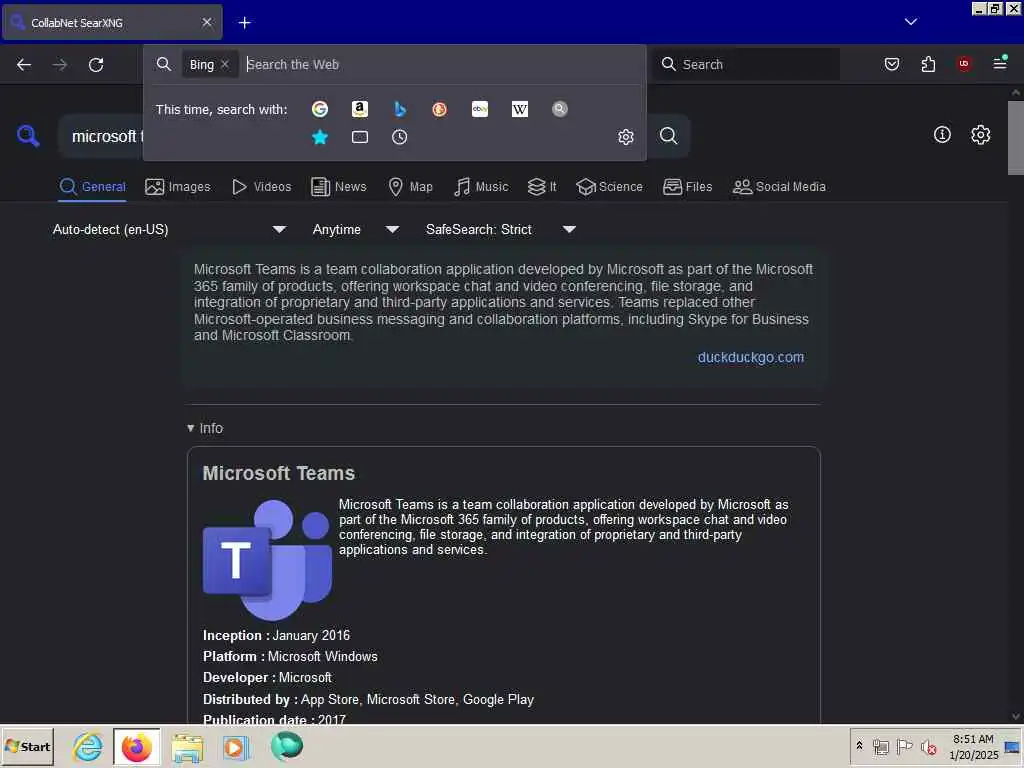Switch to IT category

click(542, 187)
